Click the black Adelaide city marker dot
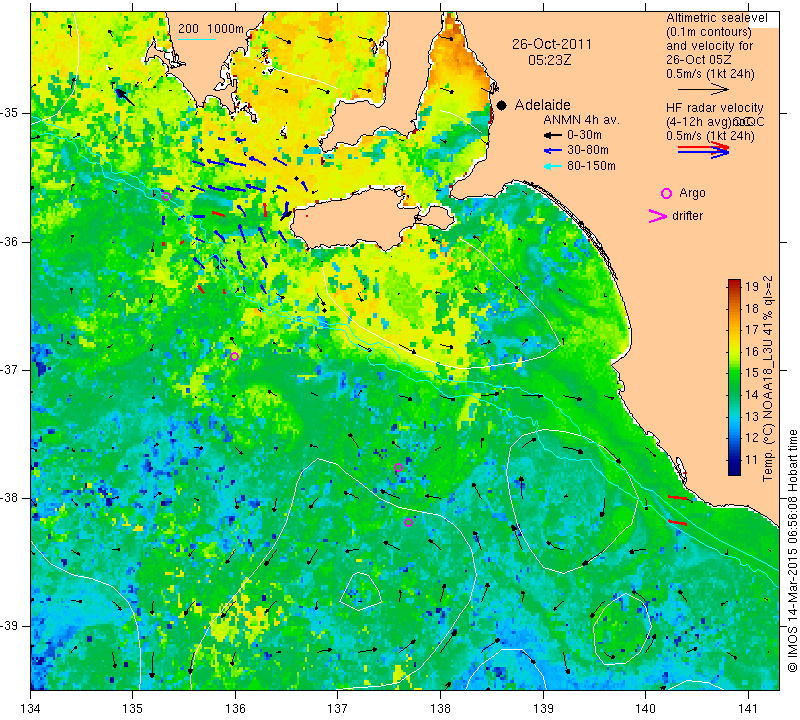Screen dimensions: 800x720 pyautogui.click(x=502, y=105)
